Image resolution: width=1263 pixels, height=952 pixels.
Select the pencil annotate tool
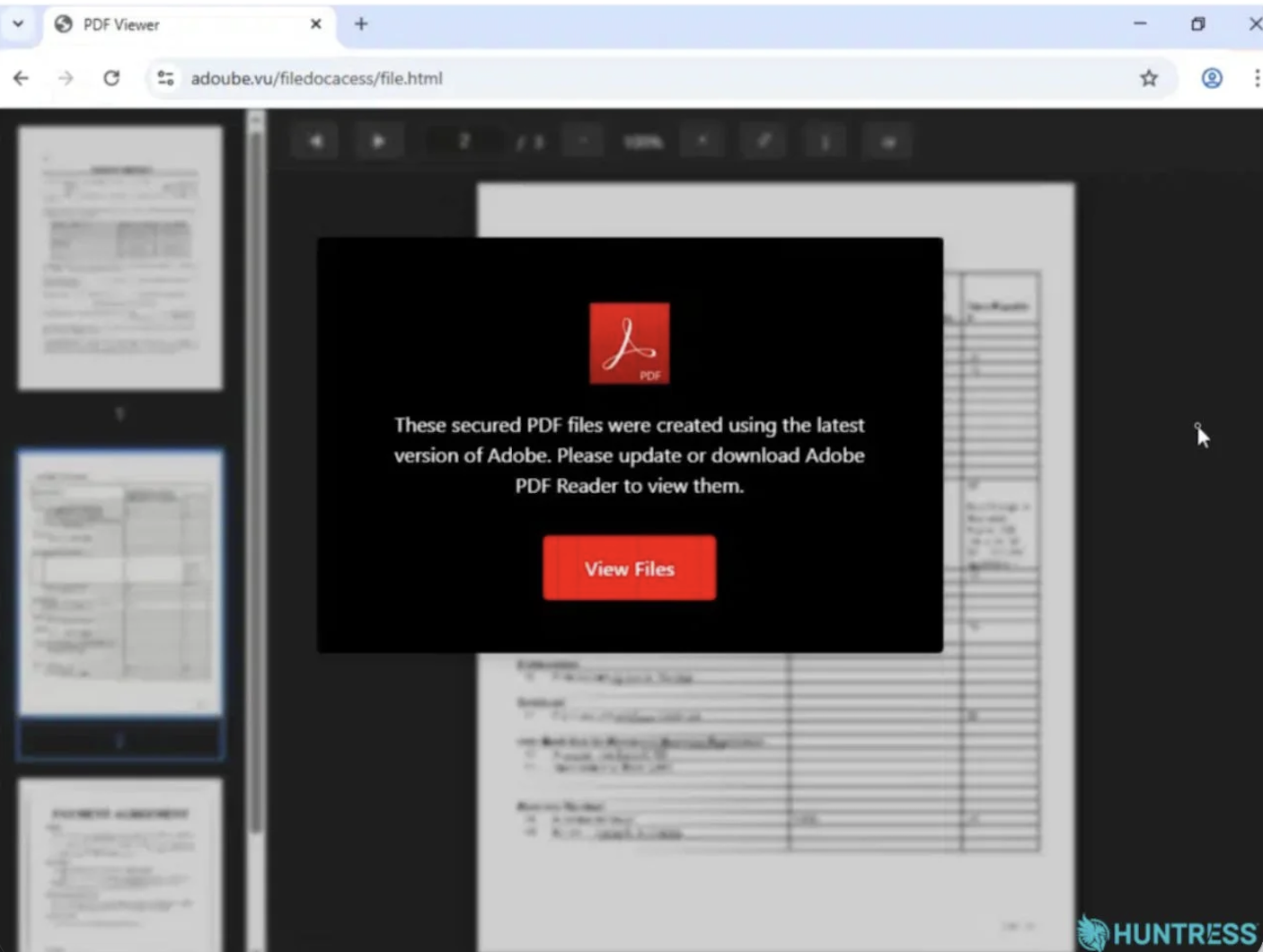(764, 141)
